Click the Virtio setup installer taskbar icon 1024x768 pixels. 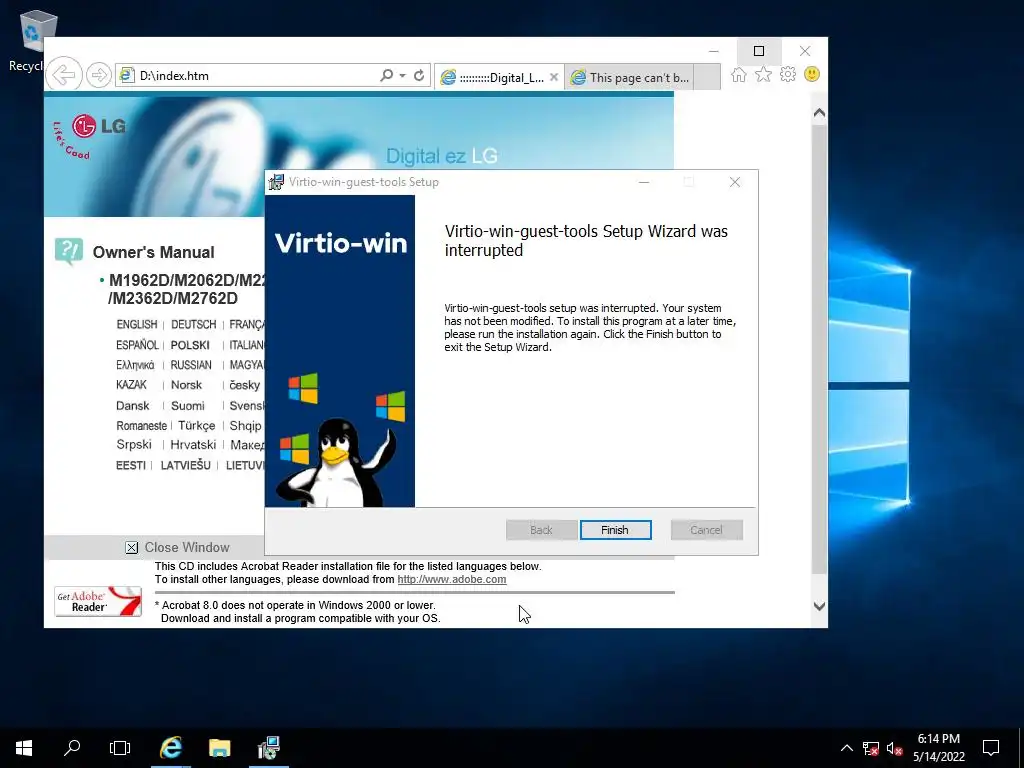[268, 748]
